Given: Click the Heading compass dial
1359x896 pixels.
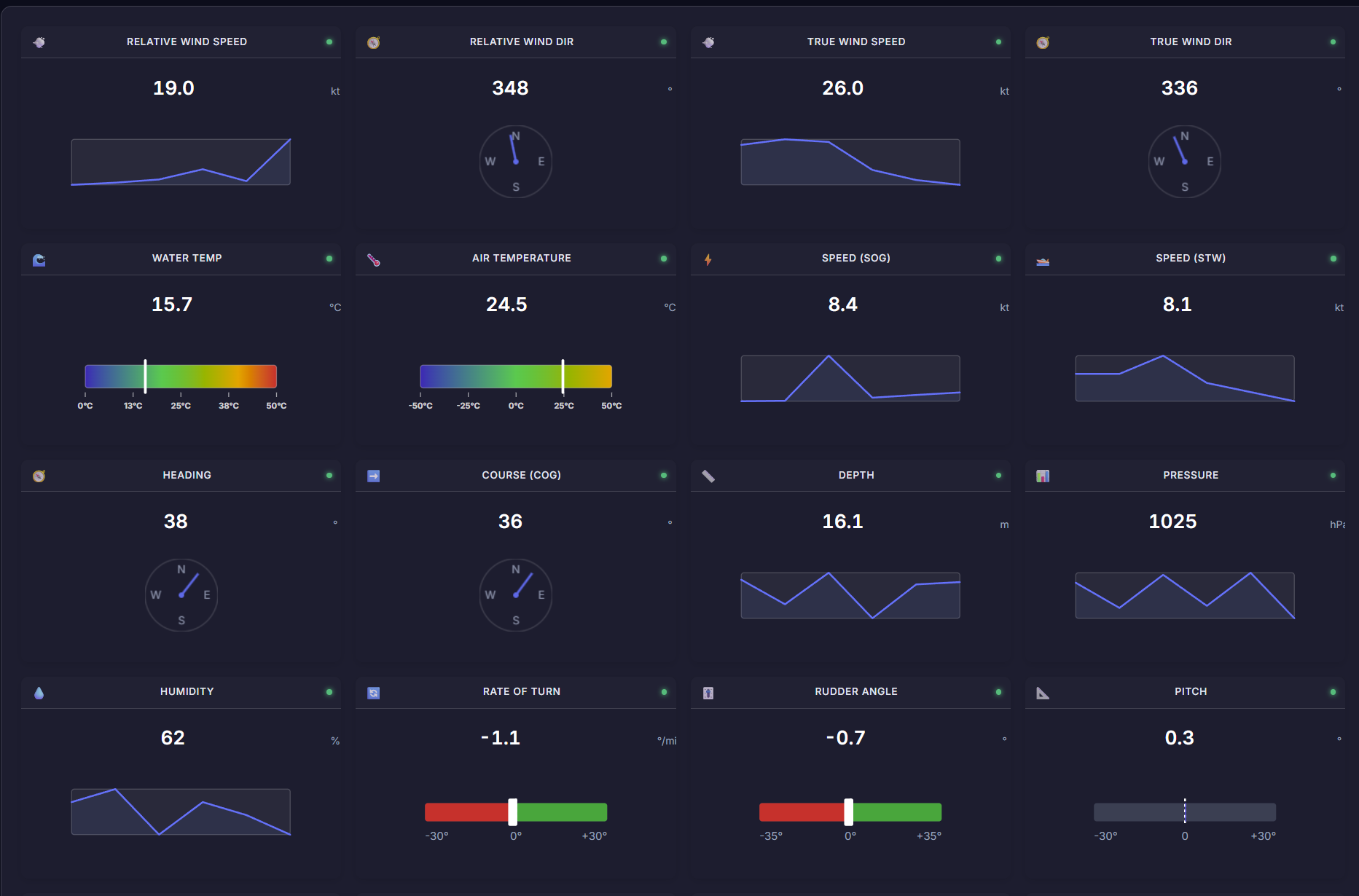Looking at the screenshot, I should (x=181, y=595).
